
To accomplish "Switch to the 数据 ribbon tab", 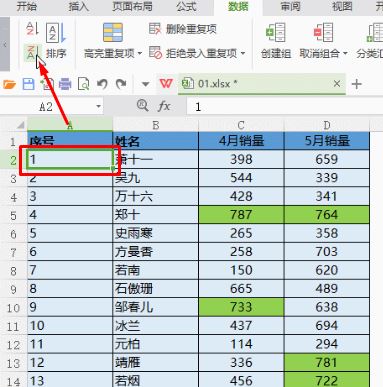I will point(238,6).
